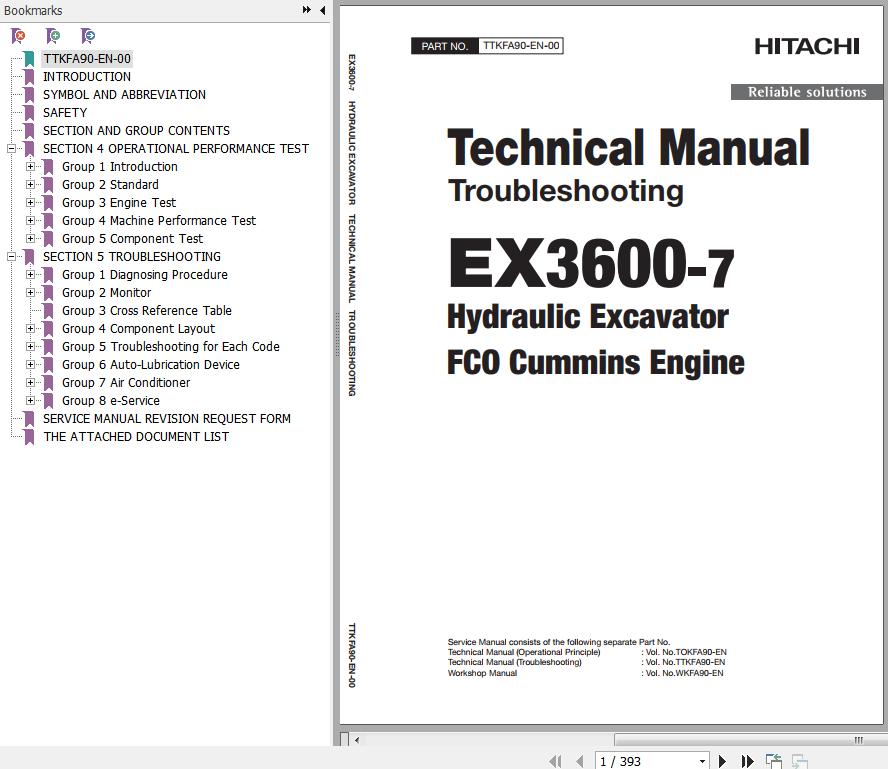Viewport: 888px width, 769px height.
Task: Expand the Bookmarks panel options double arrow
Action: [x=306, y=10]
